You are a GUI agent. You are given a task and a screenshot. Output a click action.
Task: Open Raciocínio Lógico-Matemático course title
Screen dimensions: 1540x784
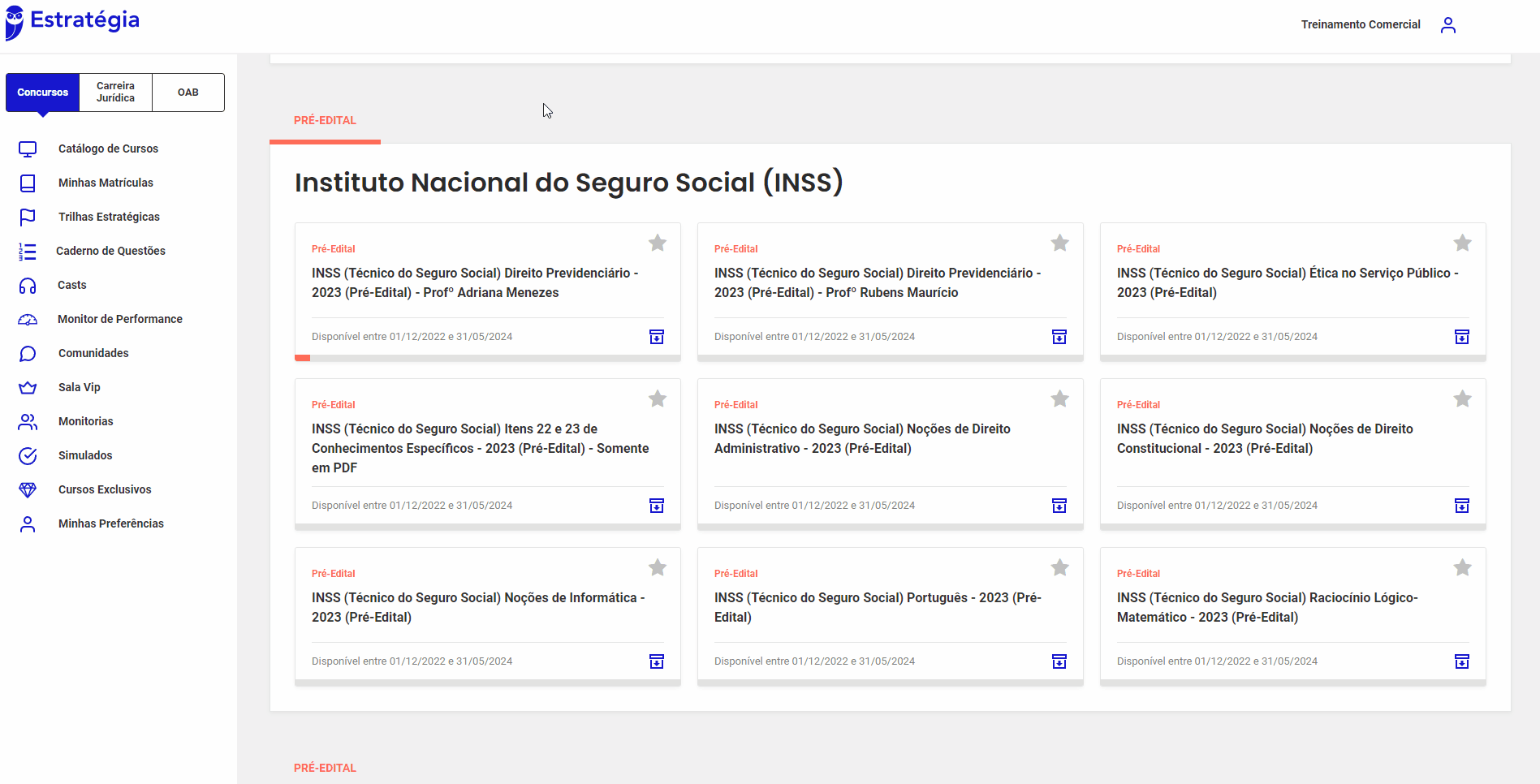(1267, 607)
